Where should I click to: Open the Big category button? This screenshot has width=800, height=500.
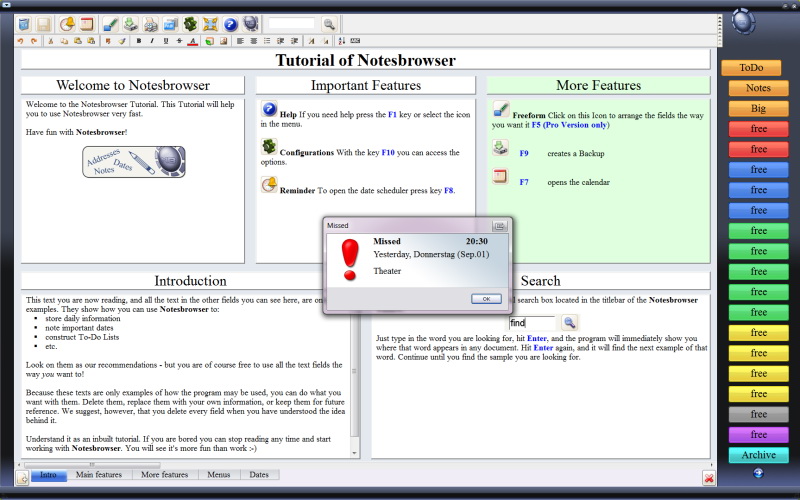(x=758, y=108)
